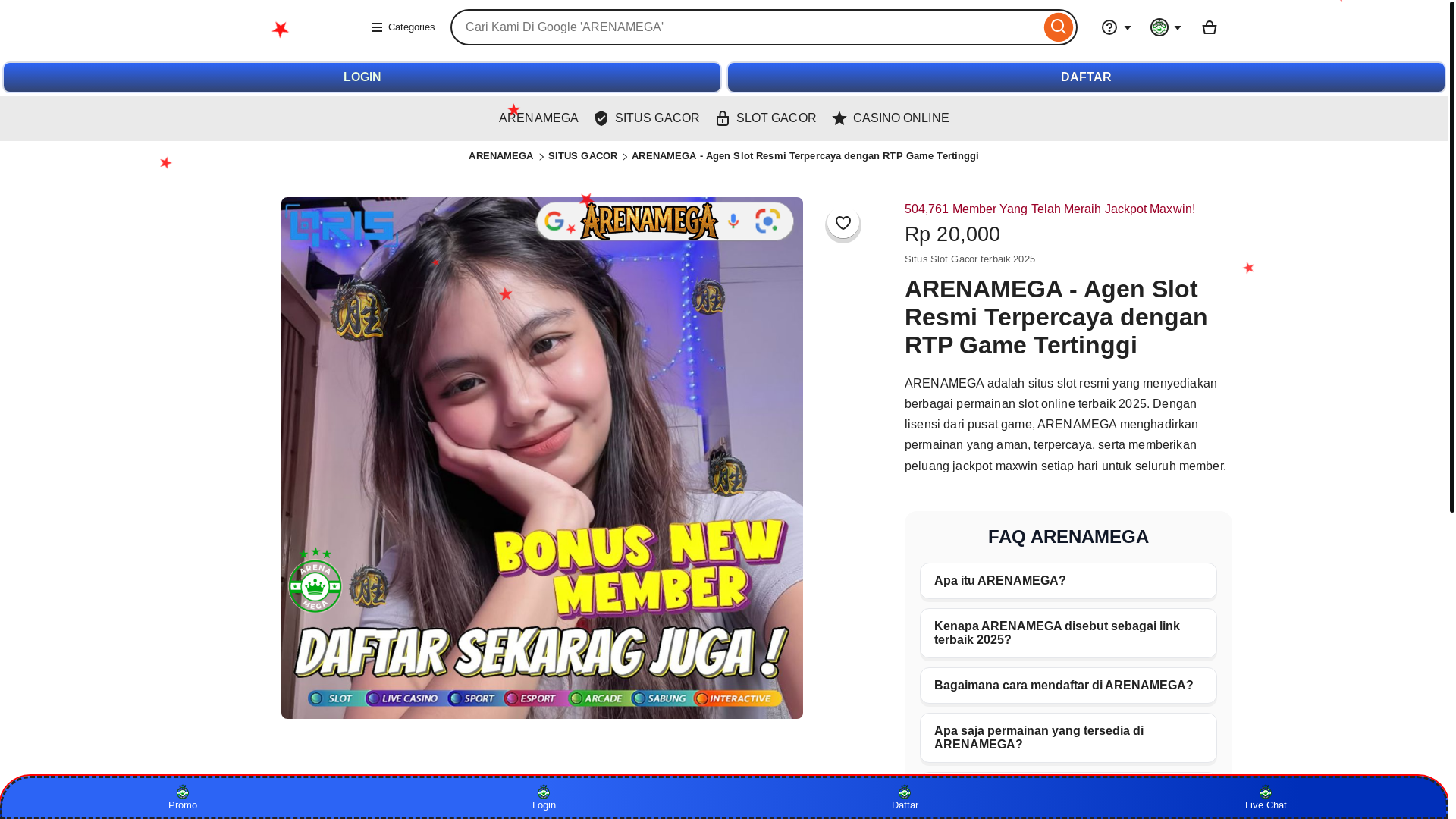Expand 'Kenapa ARENAMEGA disebut sebagai link terbaik 2025?'

point(1068,633)
